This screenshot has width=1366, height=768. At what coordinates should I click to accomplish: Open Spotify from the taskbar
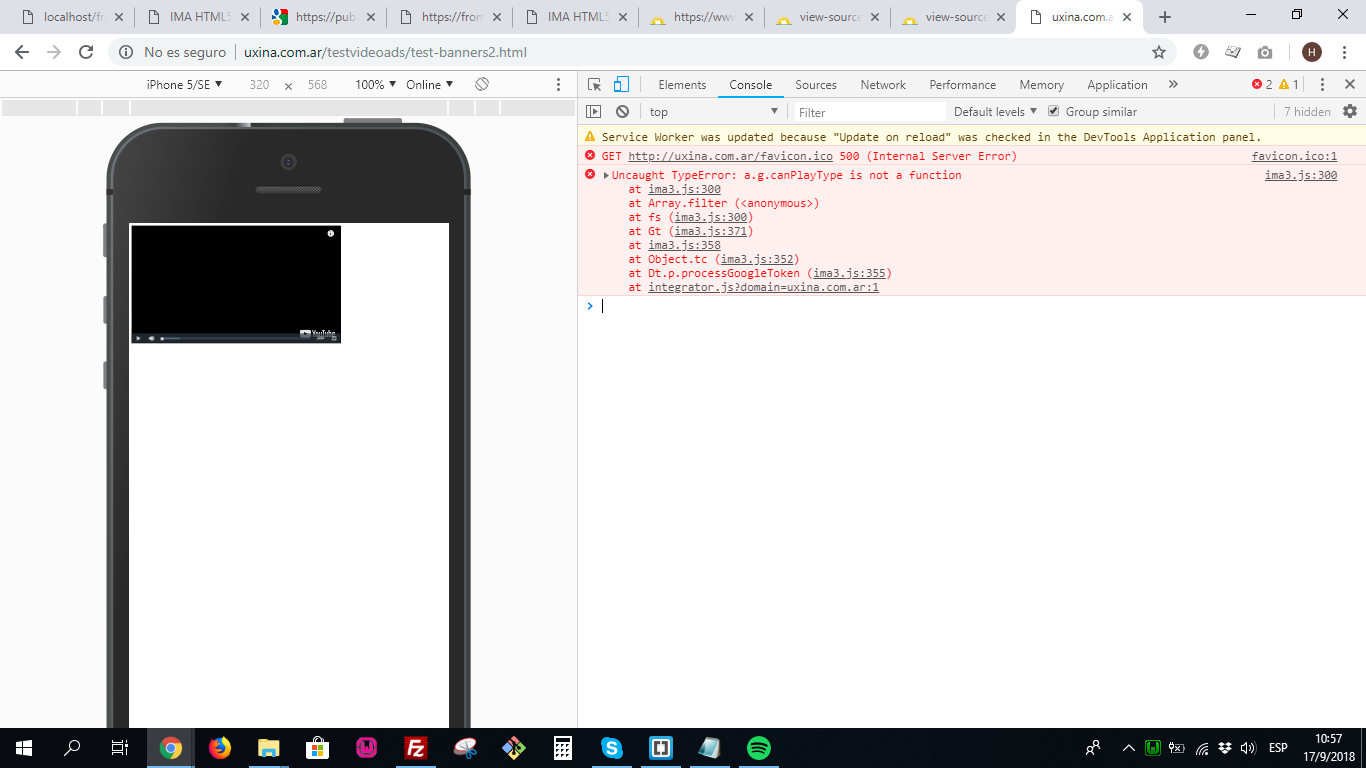click(x=758, y=748)
